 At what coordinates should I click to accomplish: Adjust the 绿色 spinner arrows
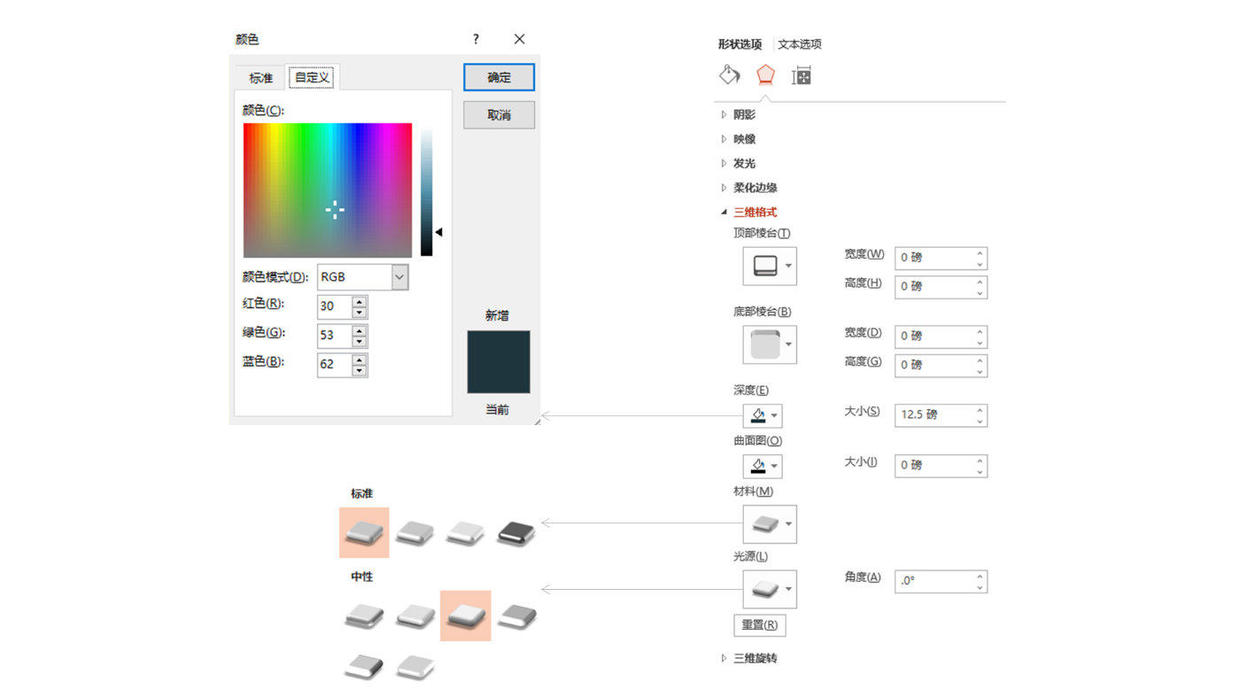point(360,336)
